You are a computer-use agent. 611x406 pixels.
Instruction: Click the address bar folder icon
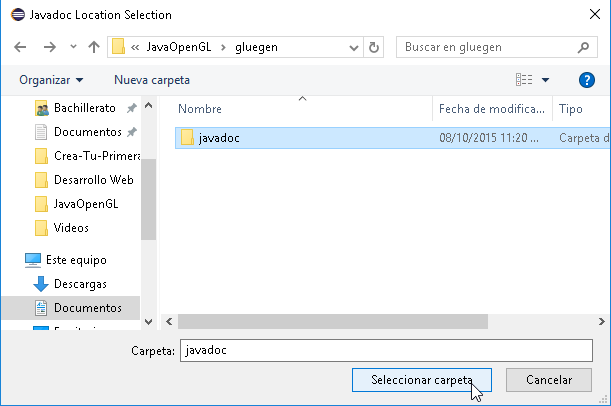click(x=118, y=47)
